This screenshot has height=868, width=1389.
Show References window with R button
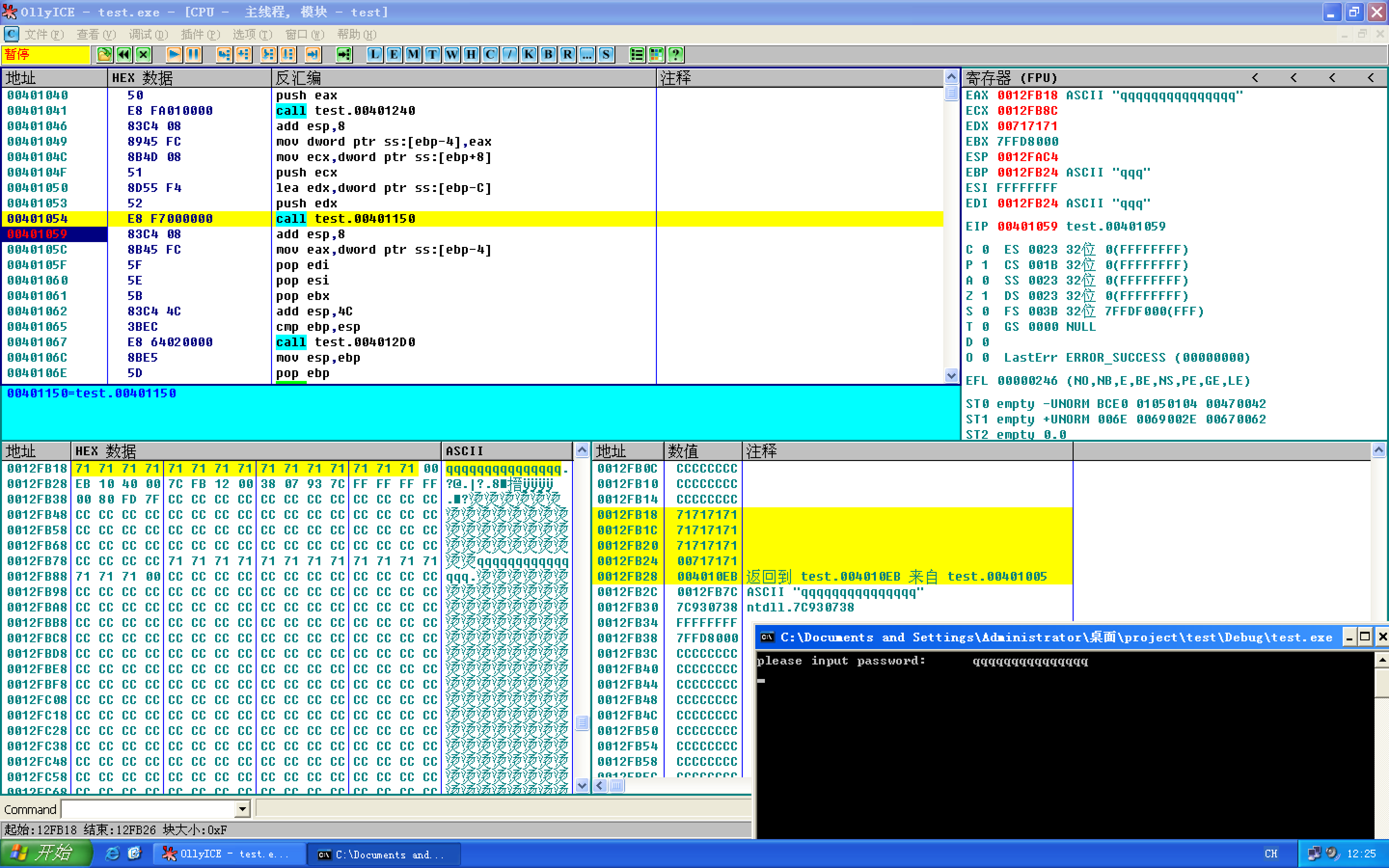568,54
